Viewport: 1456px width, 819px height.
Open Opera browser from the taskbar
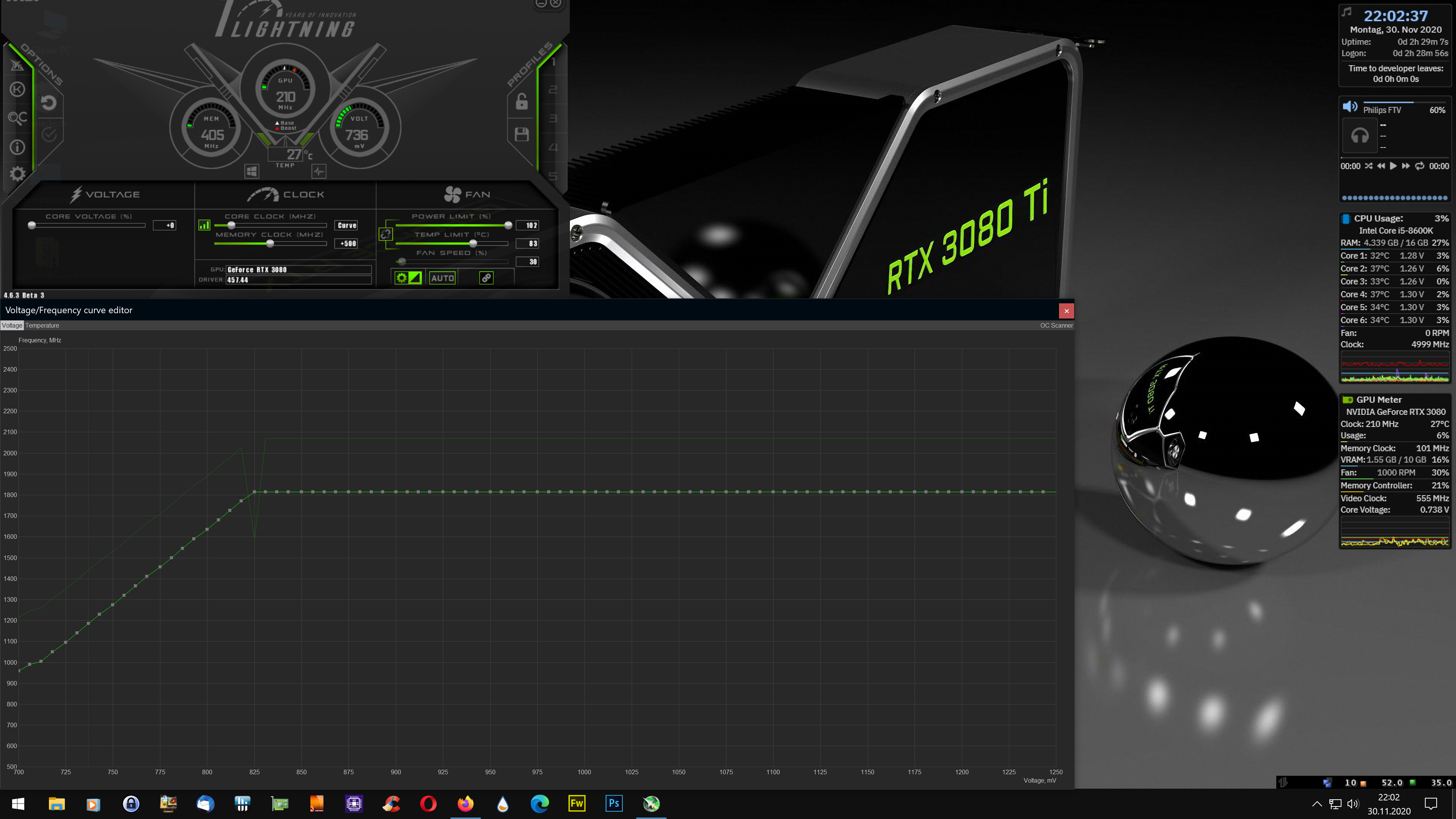coord(428,803)
